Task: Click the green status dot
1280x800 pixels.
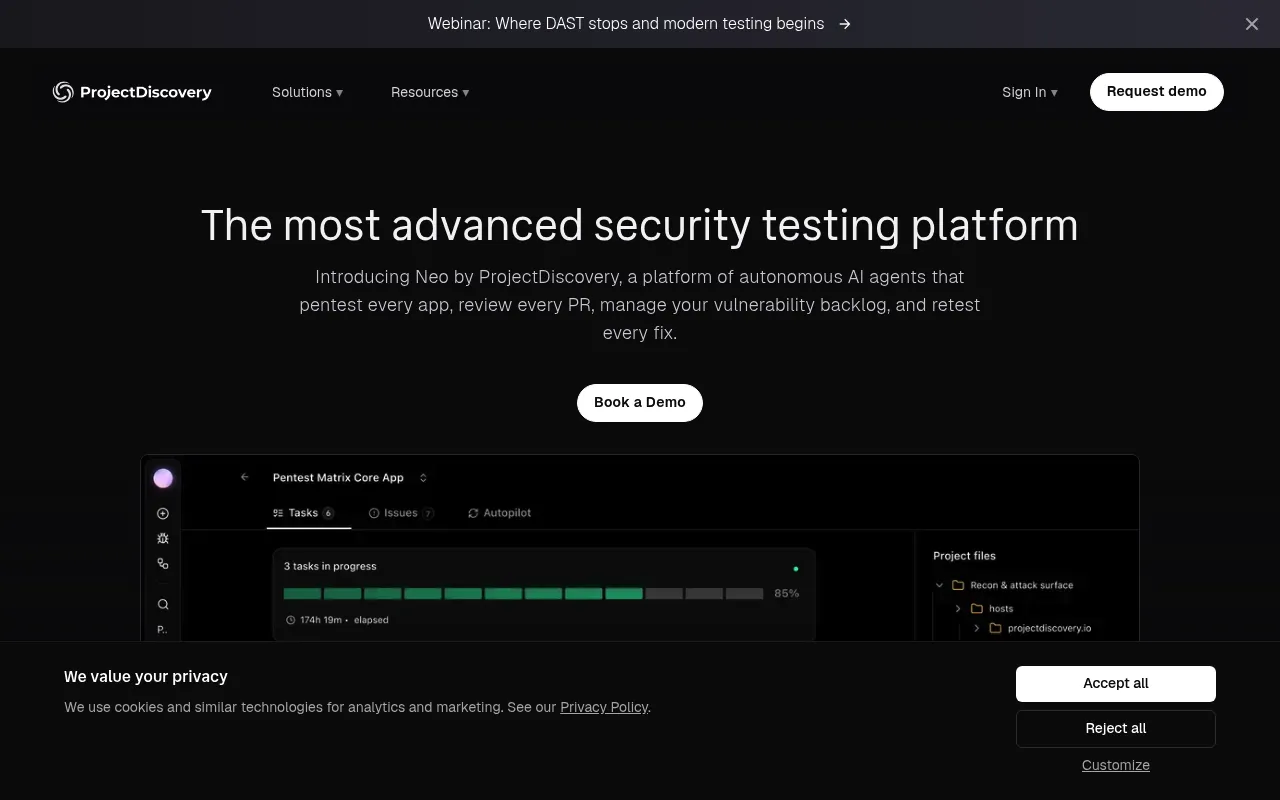Action: [x=796, y=569]
